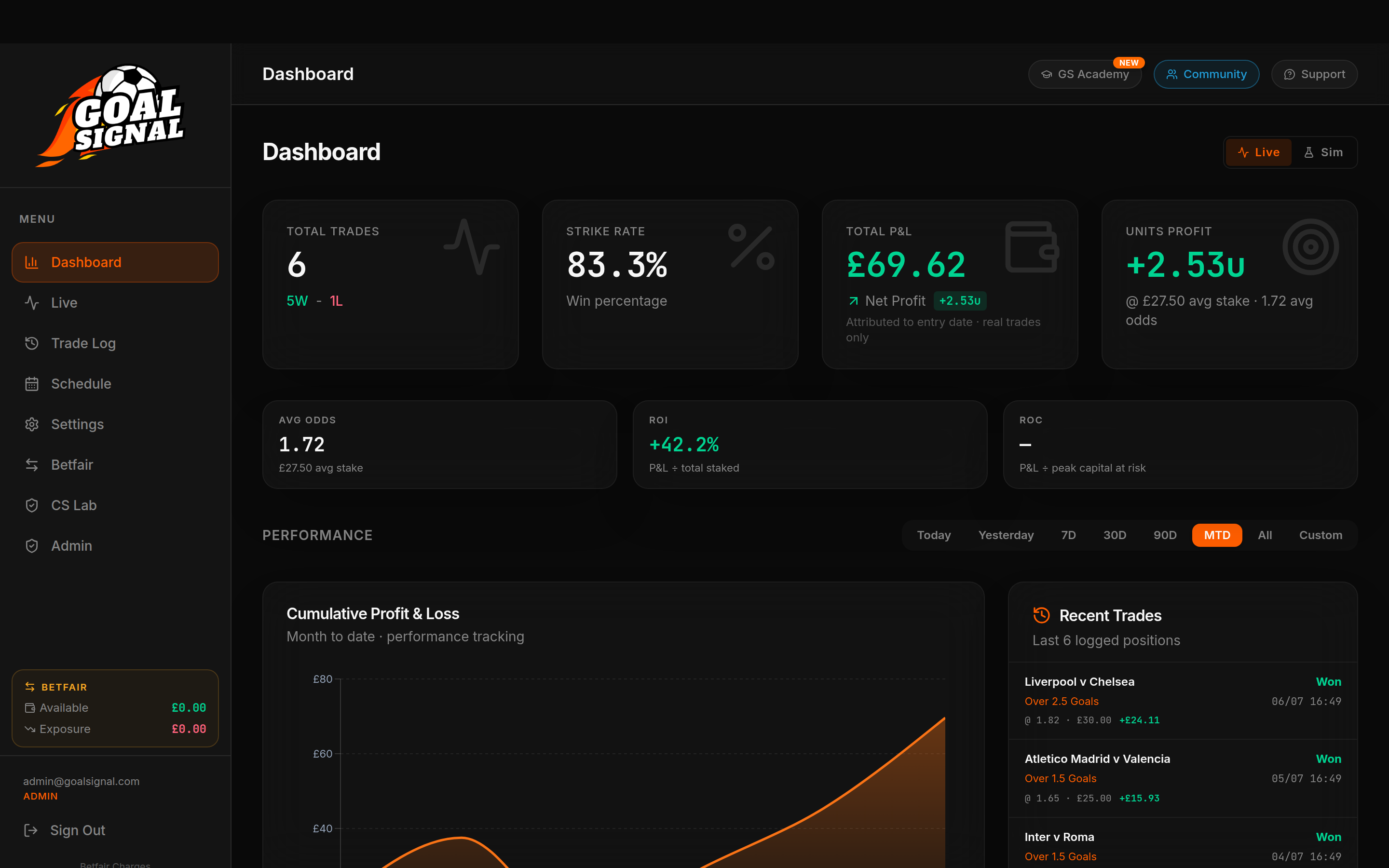Click the admin@goalsignal.com account email
Image resolution: width=1389 pixels, height=868 pixels.
81,781
